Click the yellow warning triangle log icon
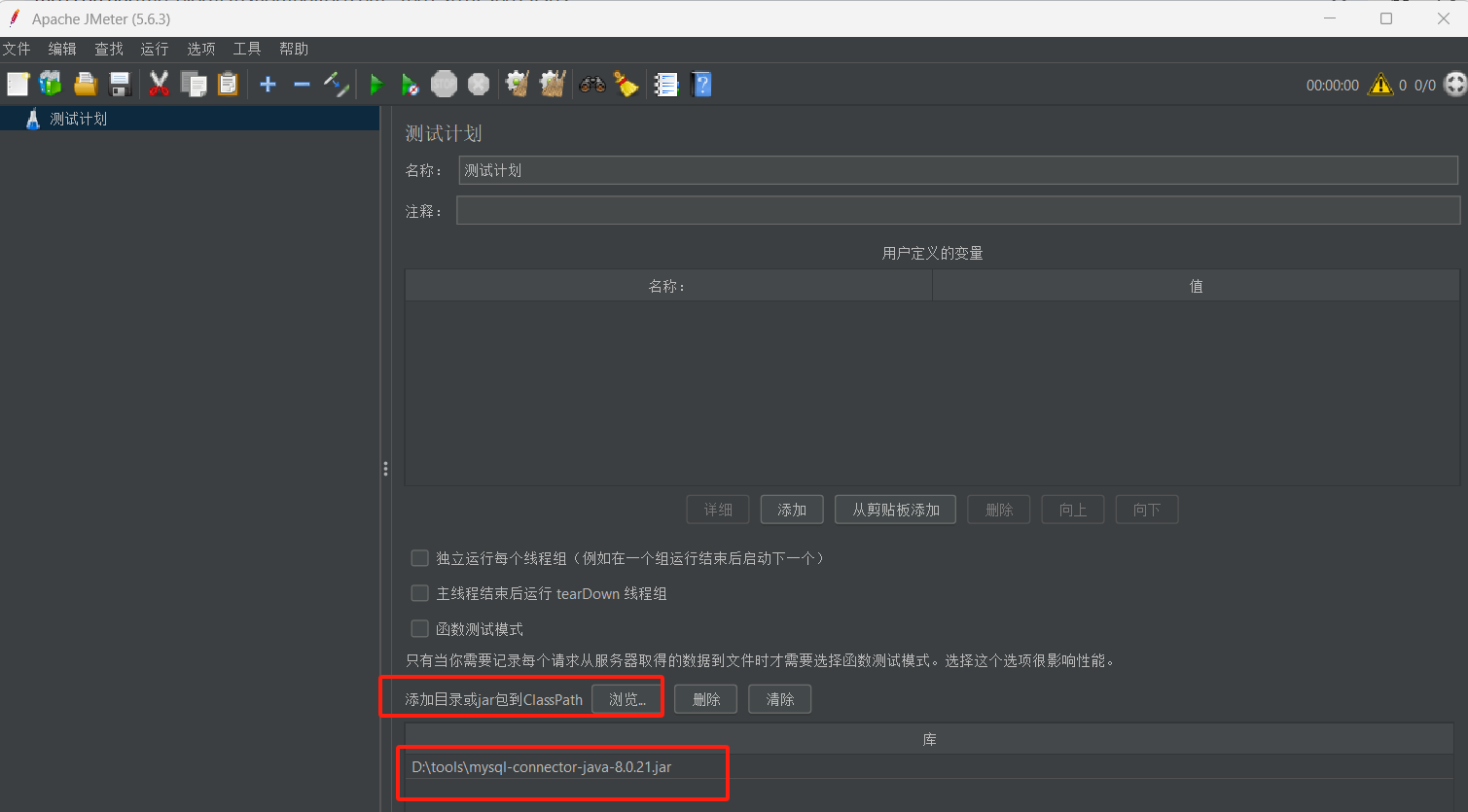The width and height of the screenshot is (1468, 812). click(x=1380, y=85)
